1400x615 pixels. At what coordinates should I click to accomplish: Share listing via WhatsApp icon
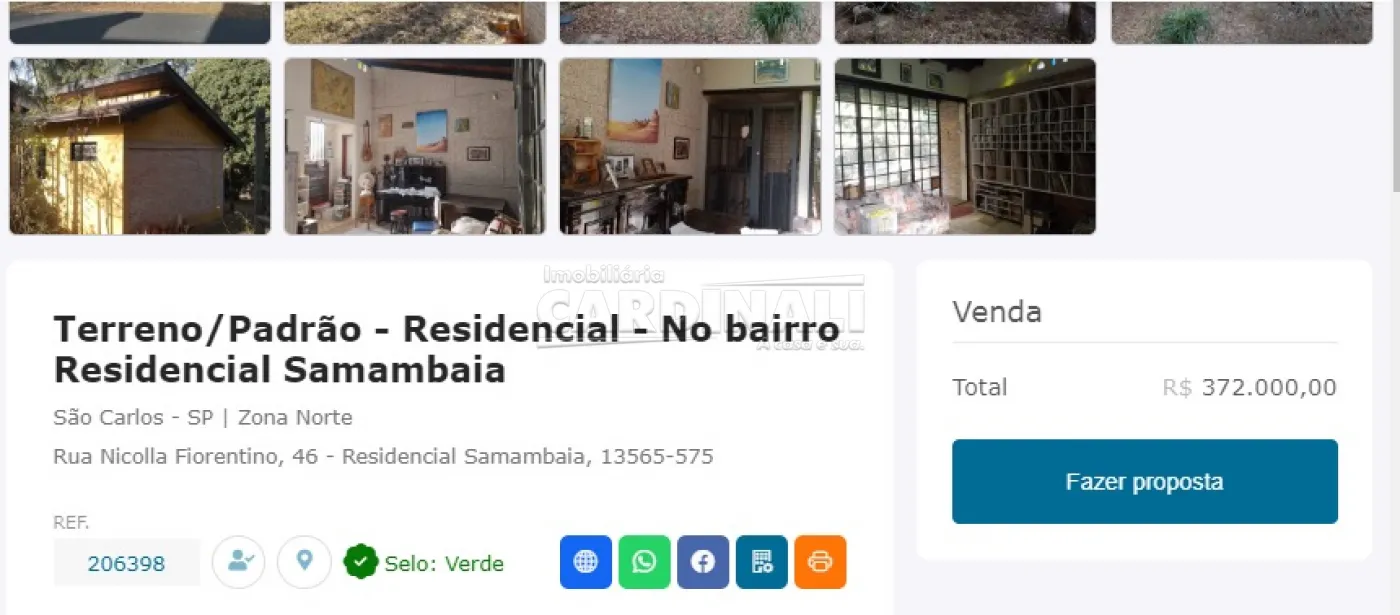coord(644,562)
